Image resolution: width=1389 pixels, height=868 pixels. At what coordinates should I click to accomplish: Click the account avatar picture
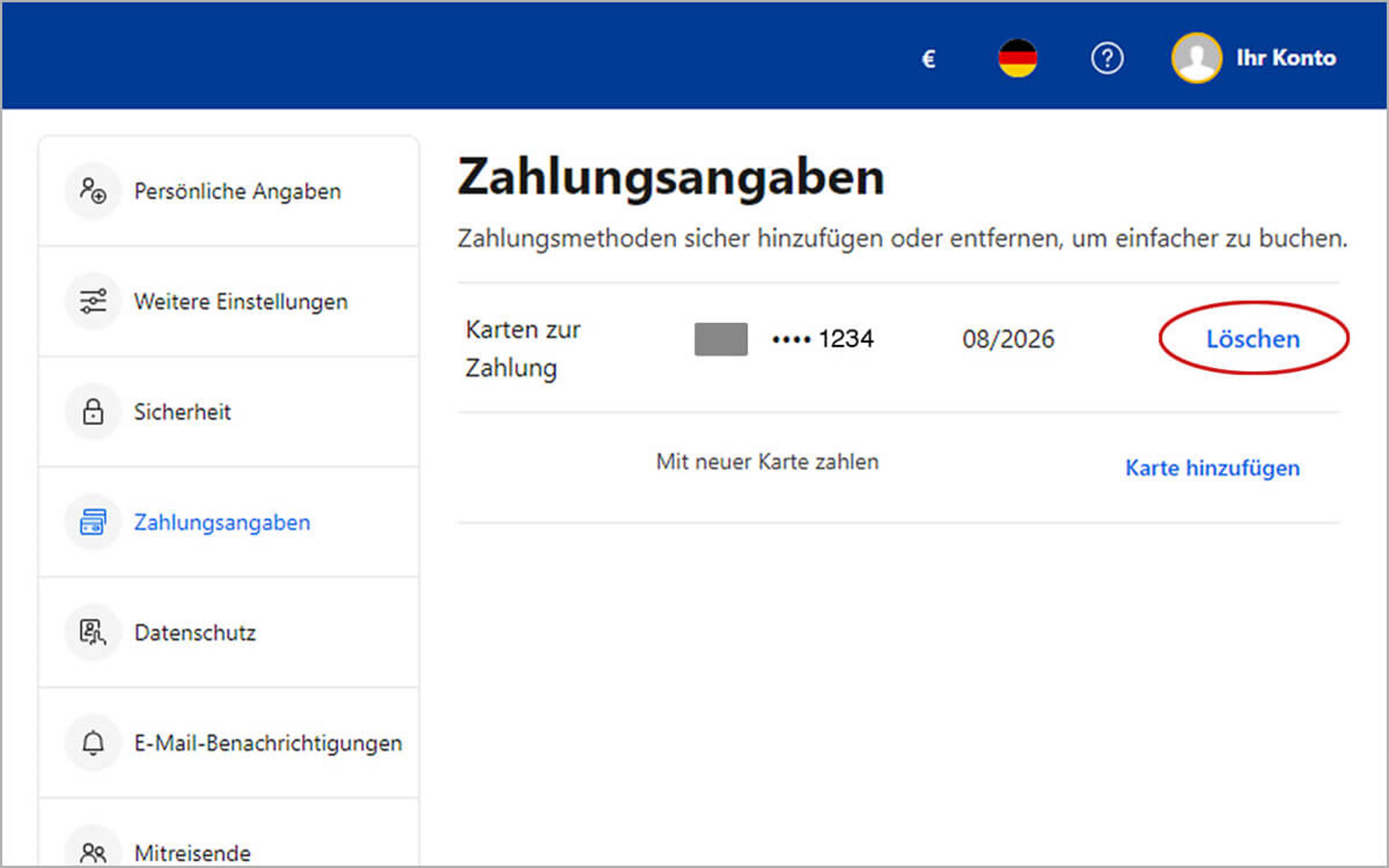click(1196, 58)
